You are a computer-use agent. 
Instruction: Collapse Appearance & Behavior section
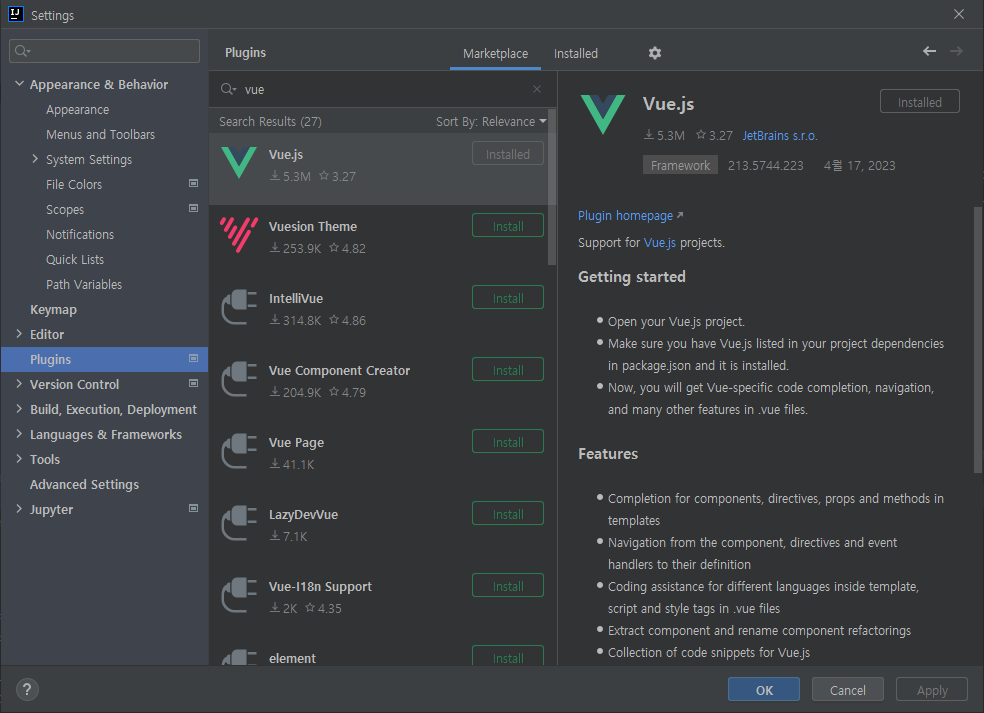[x=19, y=83]
